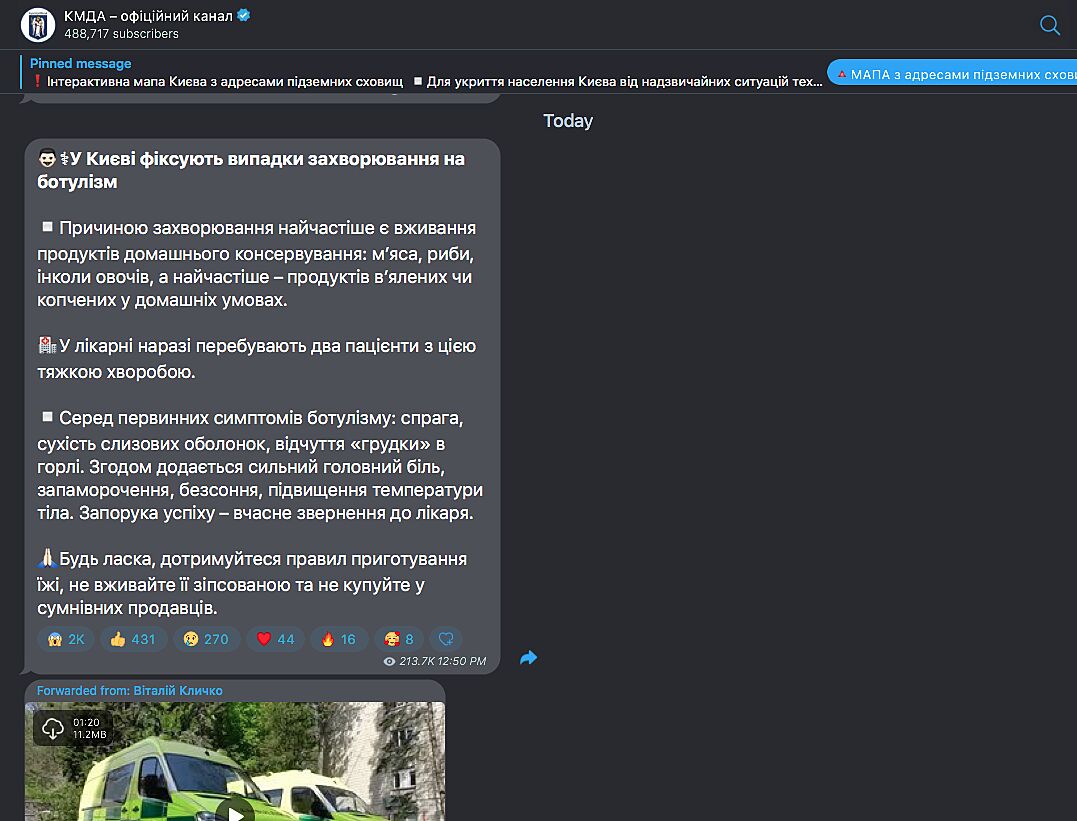Click the Today date label
The height and width of the screenshot is (821, 1077).
[567, 121]
